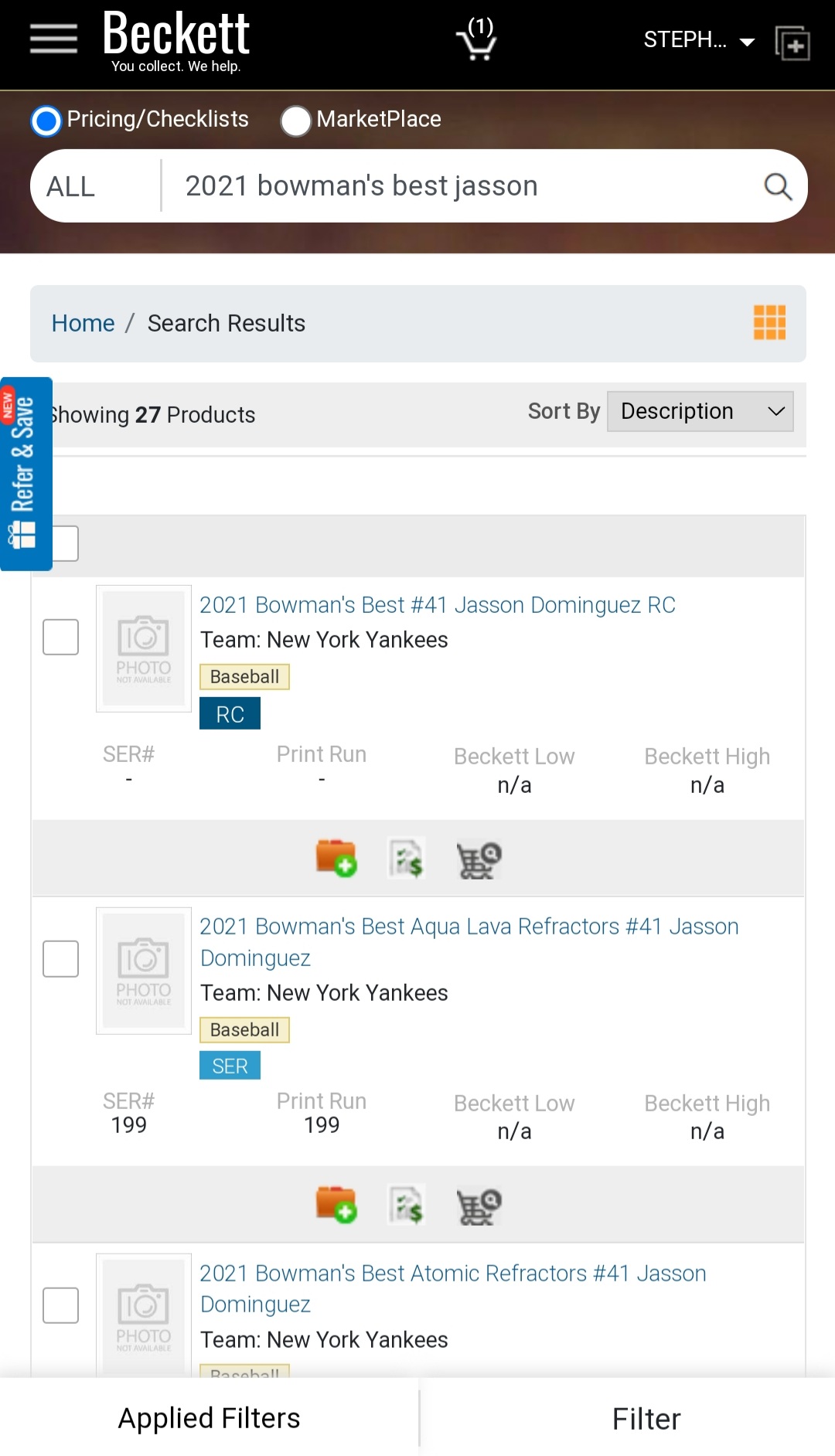835x1456 pixels.
Task: Select the MarketPlace radio button
Action: tap(295, 121)
